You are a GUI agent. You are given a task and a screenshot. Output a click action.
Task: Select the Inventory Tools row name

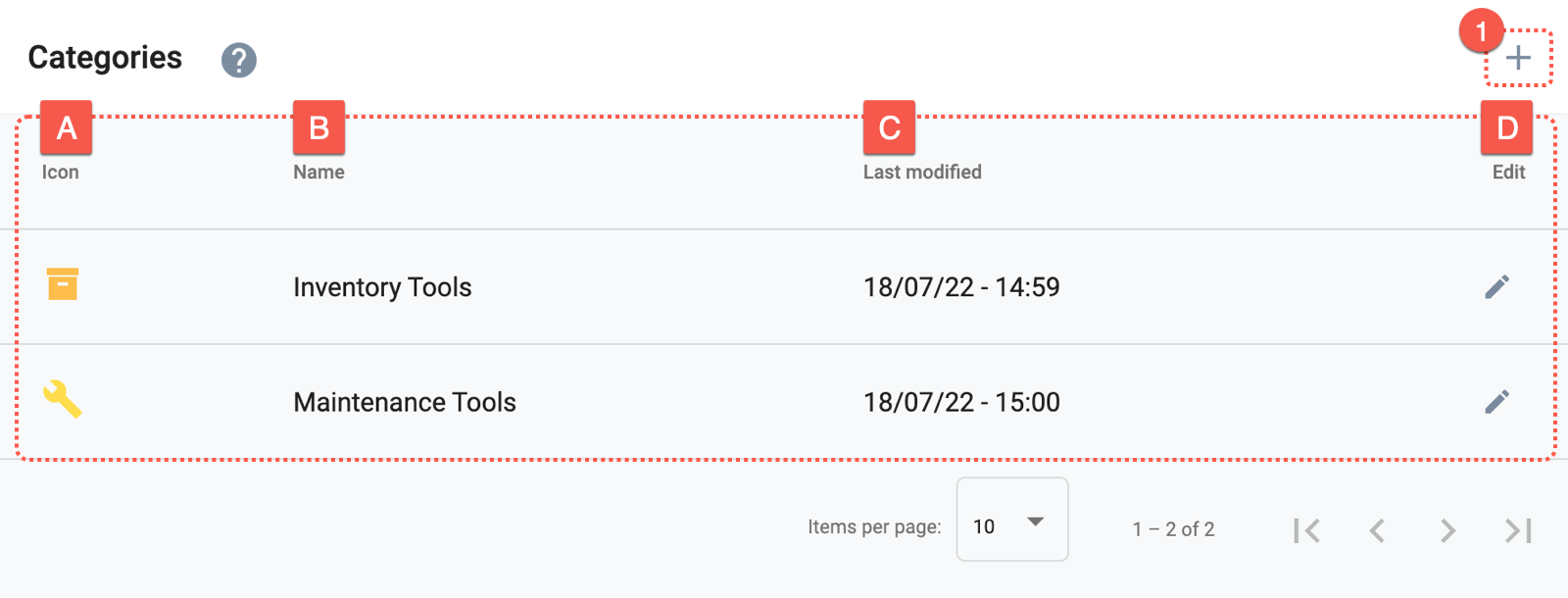(382, 287)
